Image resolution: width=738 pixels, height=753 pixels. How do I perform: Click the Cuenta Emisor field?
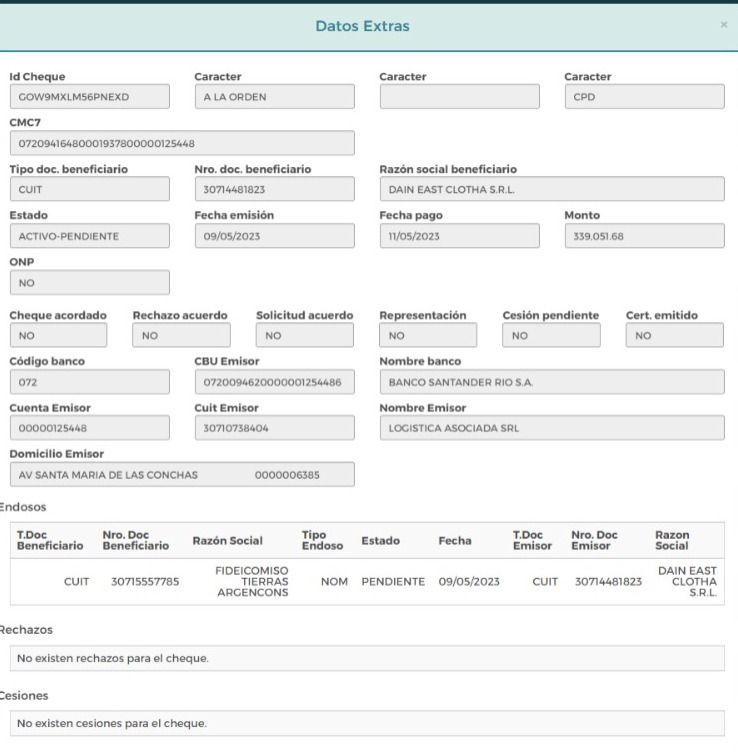(90, 428)
